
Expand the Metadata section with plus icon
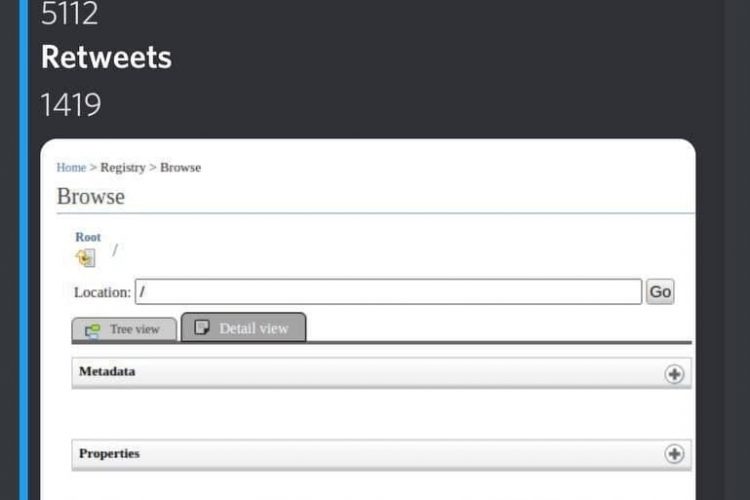click(x=674, y=374)
